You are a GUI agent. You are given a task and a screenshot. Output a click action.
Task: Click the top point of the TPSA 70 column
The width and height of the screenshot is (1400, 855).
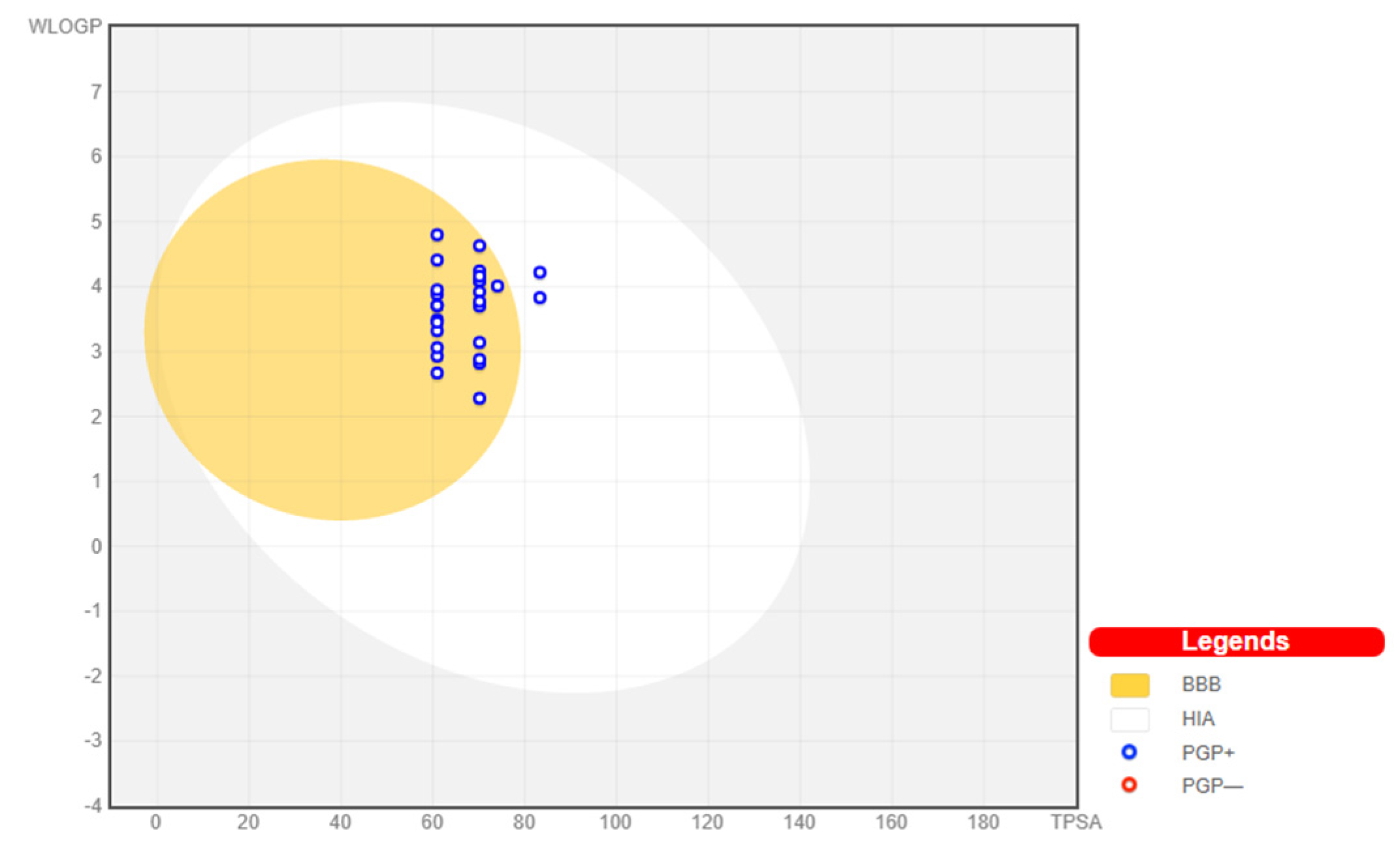479,246
